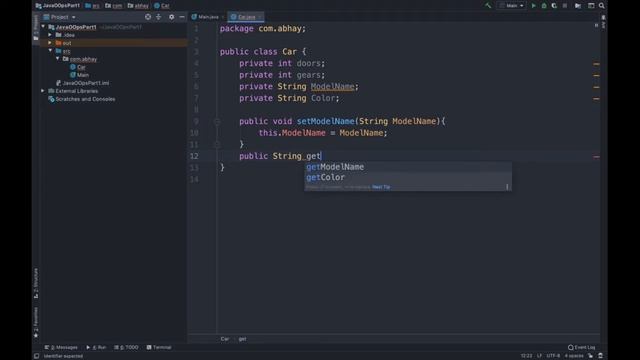Open the completion popup options dots
This screenshot has height=360, width=640.
click(507, 187)
